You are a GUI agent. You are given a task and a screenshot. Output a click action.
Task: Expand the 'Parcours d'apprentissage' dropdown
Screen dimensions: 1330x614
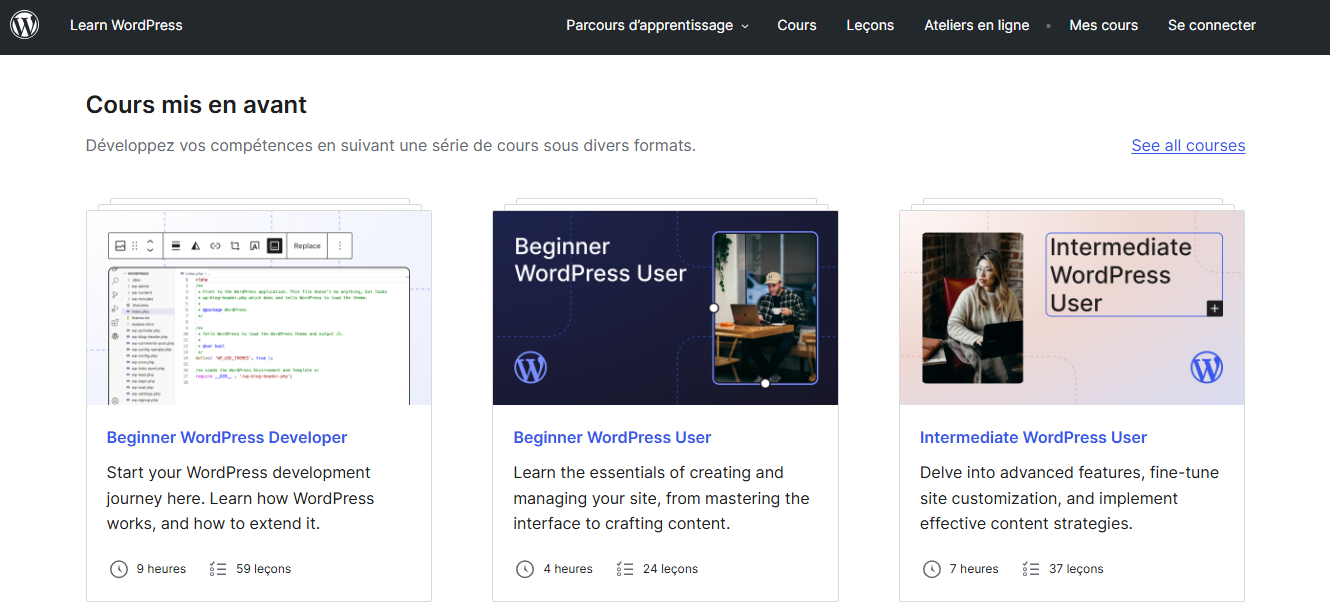[x=656, y=25]
